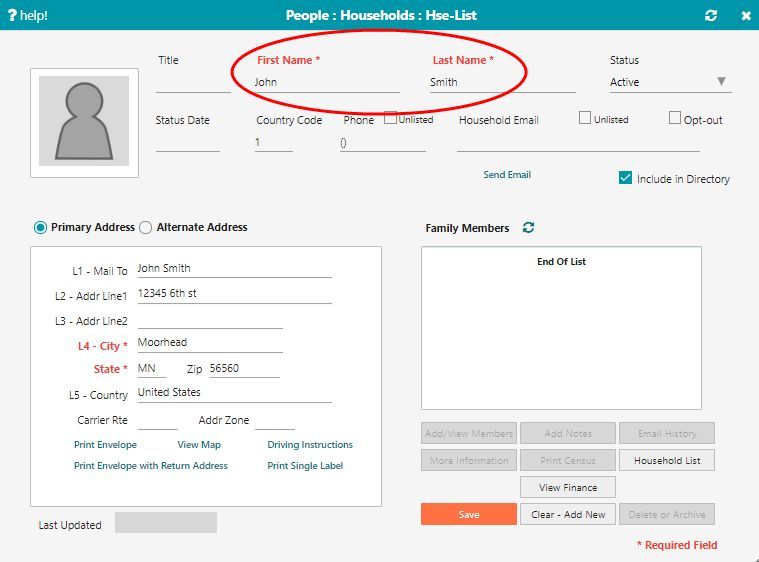Click the L1 Mail To field
This screenshot has height=562, width=759.
point(234,269)
